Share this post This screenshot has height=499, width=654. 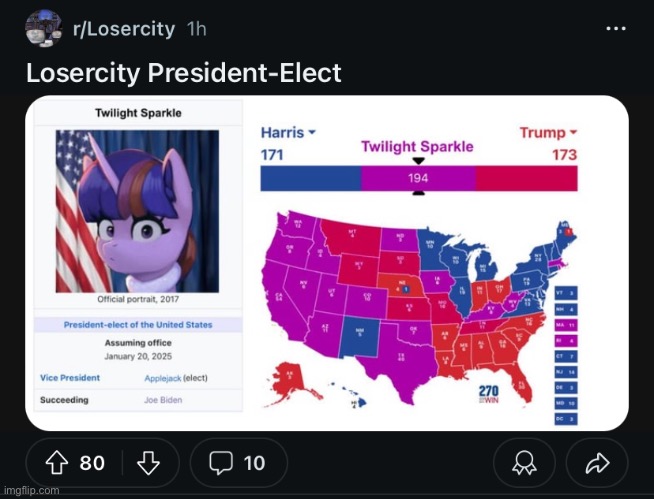coord(597,463)
